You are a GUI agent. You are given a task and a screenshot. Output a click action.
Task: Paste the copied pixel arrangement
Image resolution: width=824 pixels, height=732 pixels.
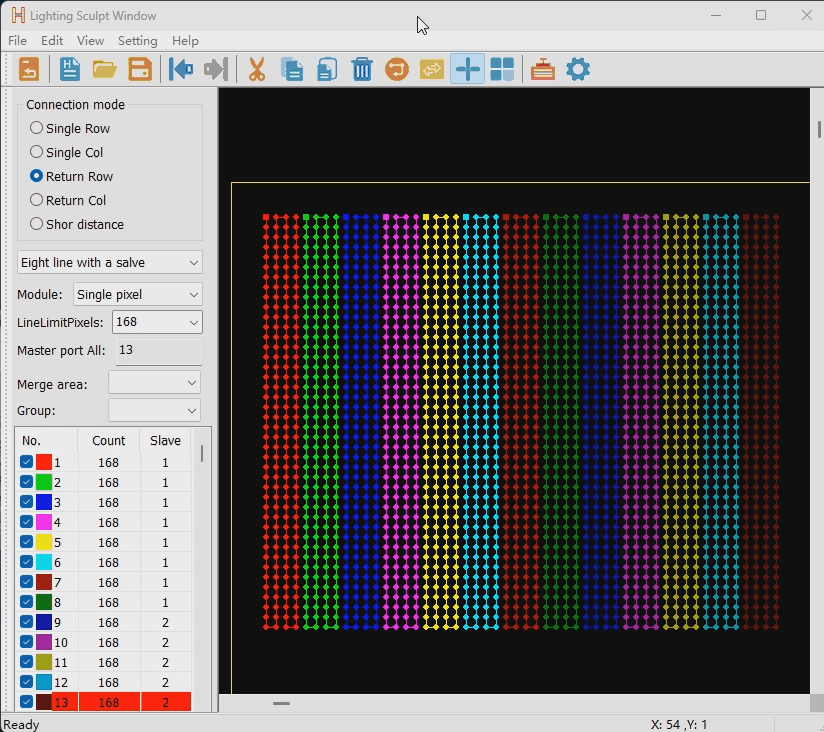326,69
